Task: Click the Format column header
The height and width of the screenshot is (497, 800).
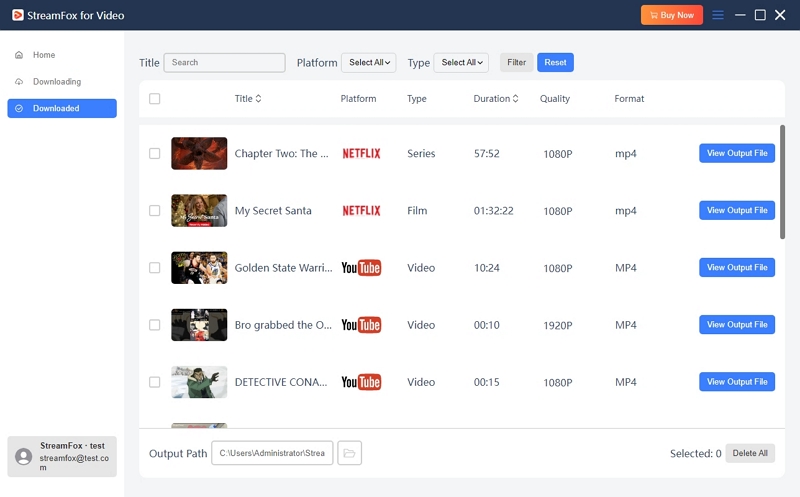Action: tap(629, 98)
